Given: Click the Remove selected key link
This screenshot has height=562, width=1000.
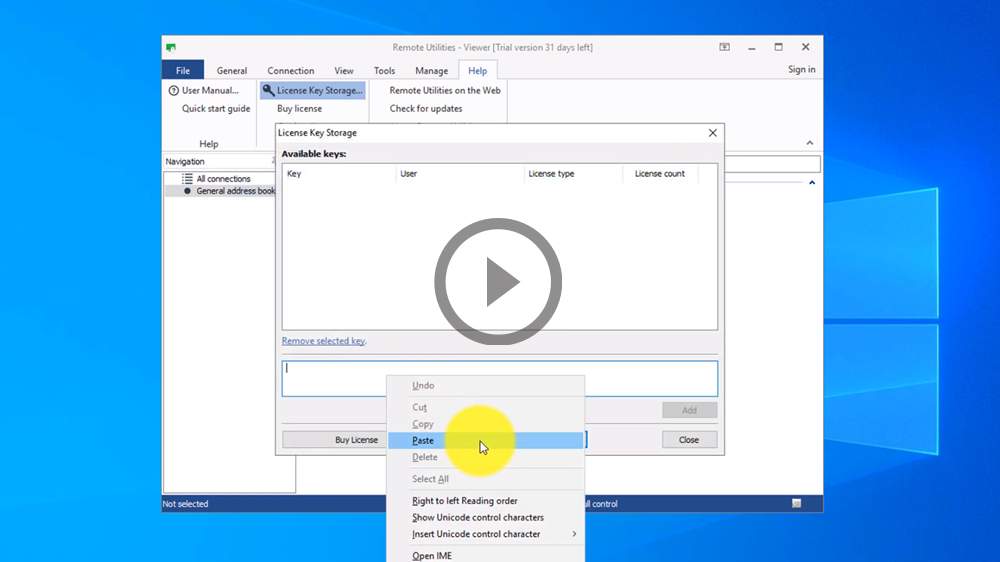Looking at the screenshot, I should coord(323,341).
